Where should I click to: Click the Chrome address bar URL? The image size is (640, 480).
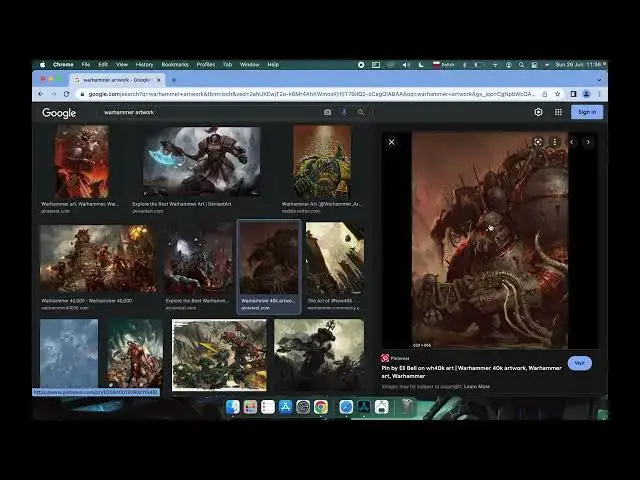310,94
